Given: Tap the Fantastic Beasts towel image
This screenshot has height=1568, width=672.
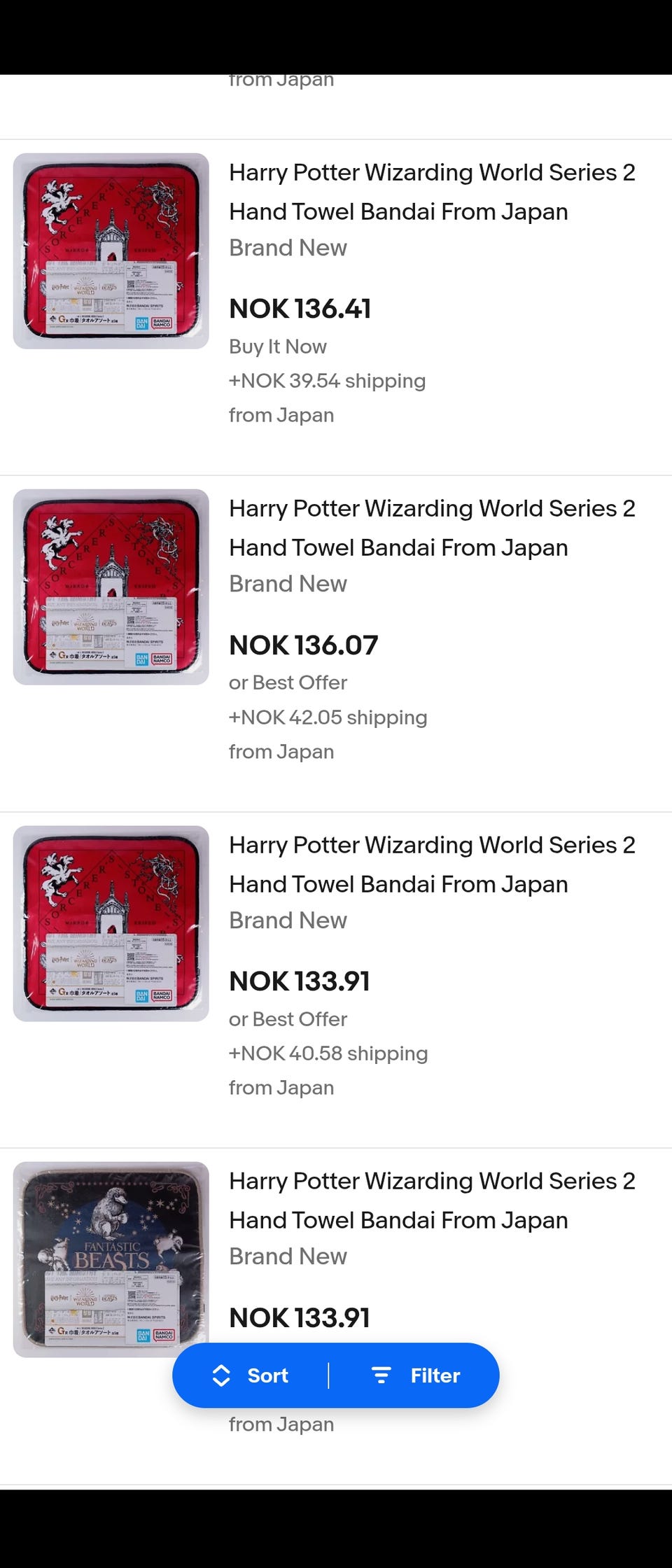Looking at the screenshot, I should pyautogui.click(x=111, y=1259).
